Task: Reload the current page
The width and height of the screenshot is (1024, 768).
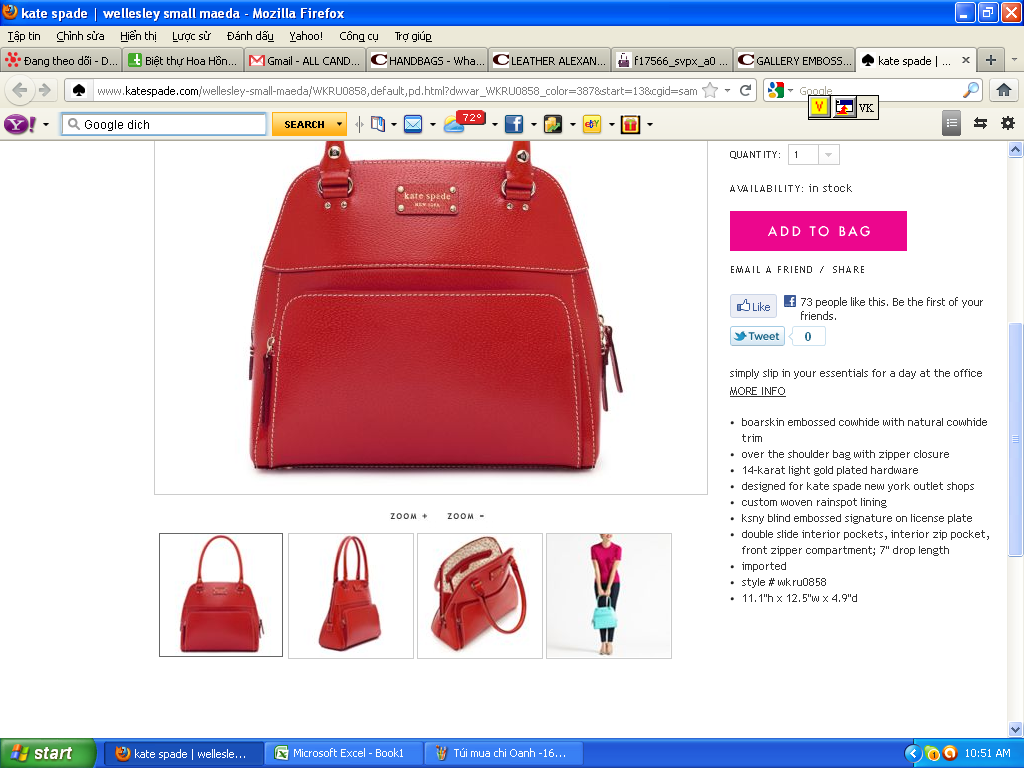Action: [745, 91]
